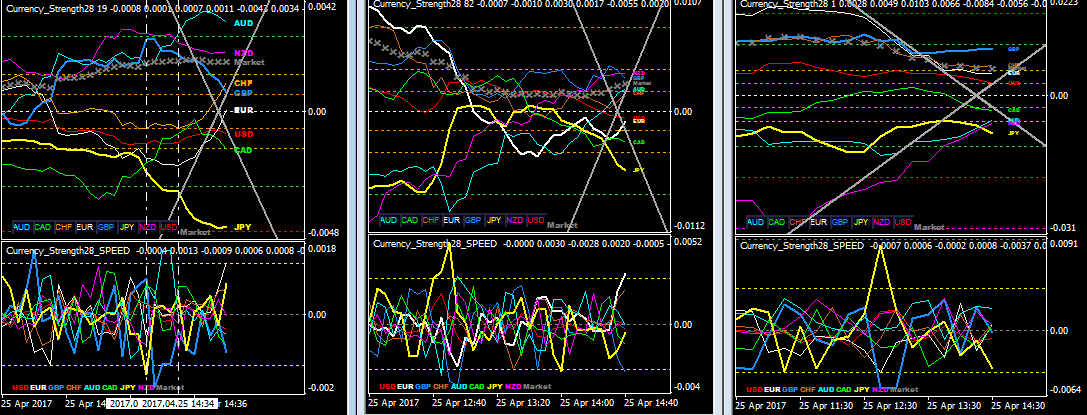Image resolution: width=1087 pixels, height=415 pixels.
Task: Click 0.0052 value on middle speed scale
Action: click(688, 242)
